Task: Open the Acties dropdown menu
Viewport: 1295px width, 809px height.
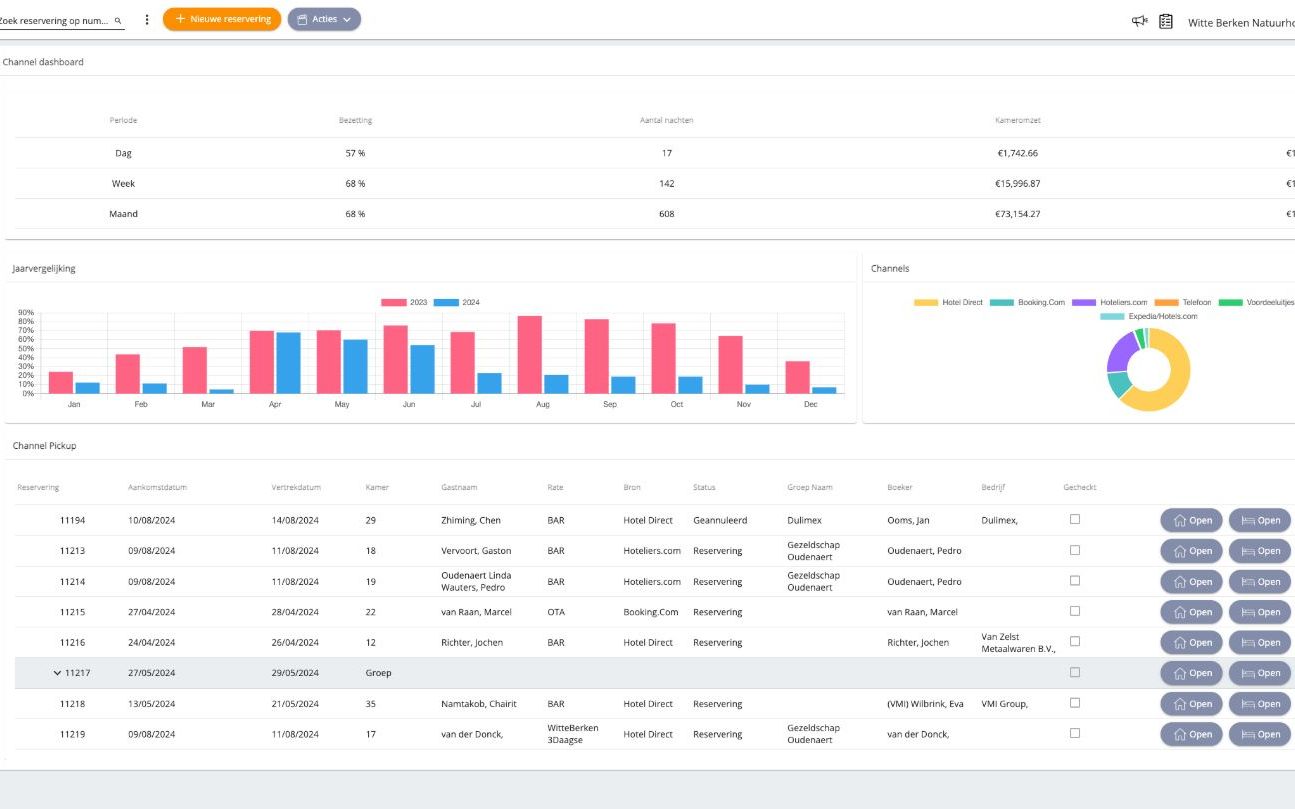Action: click(324, 19)
